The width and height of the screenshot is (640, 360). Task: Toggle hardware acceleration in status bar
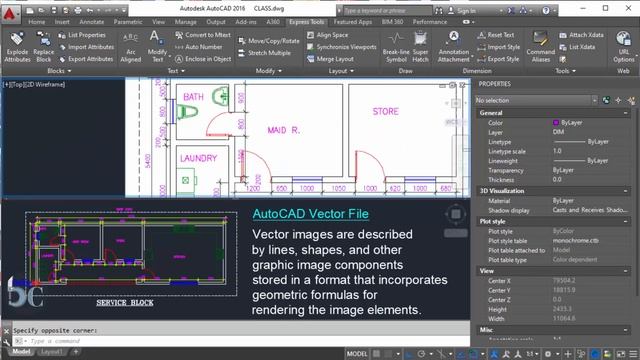596,354
